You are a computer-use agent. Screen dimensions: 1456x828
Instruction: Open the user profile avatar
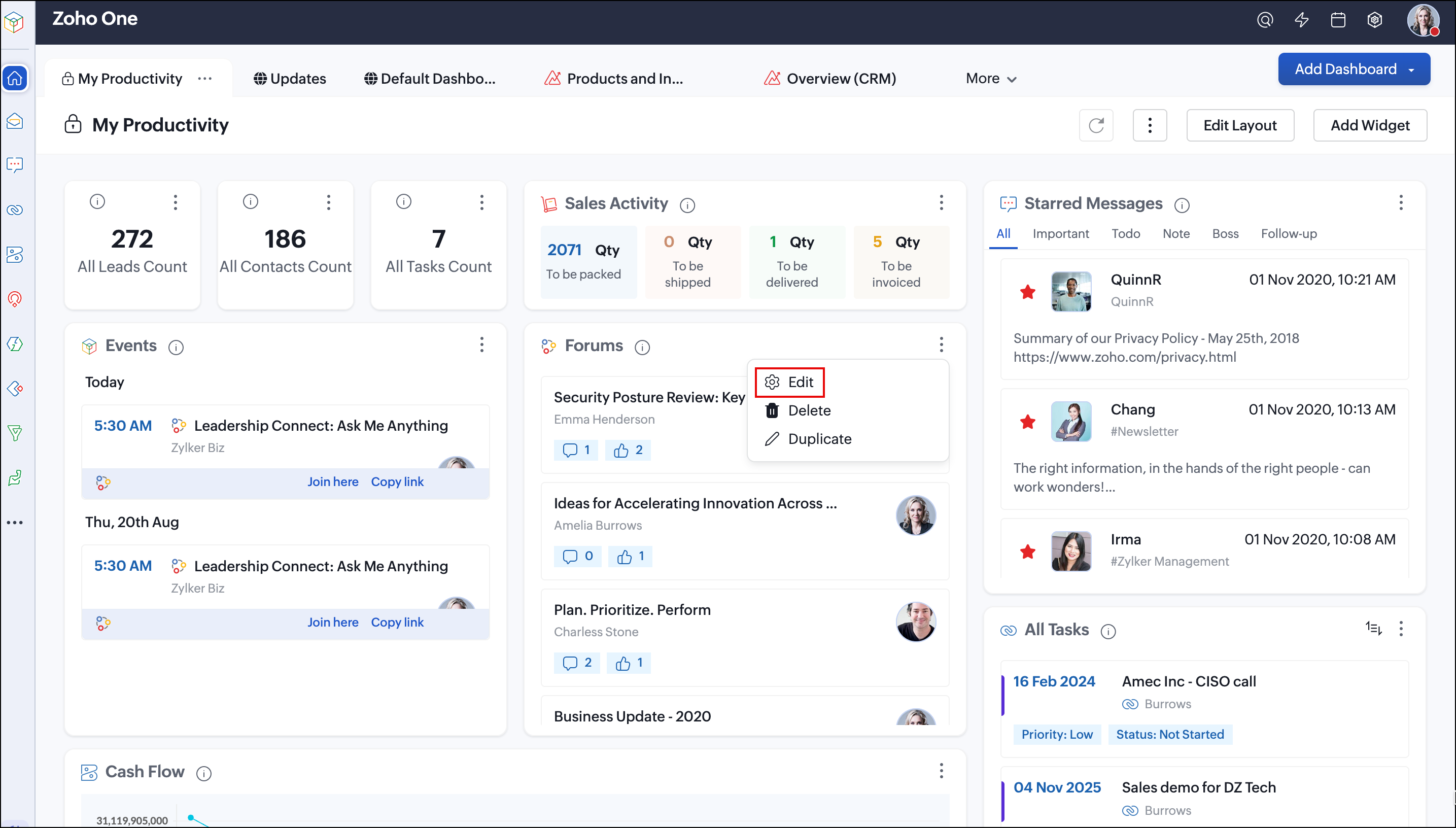[x=1423, y=20]
